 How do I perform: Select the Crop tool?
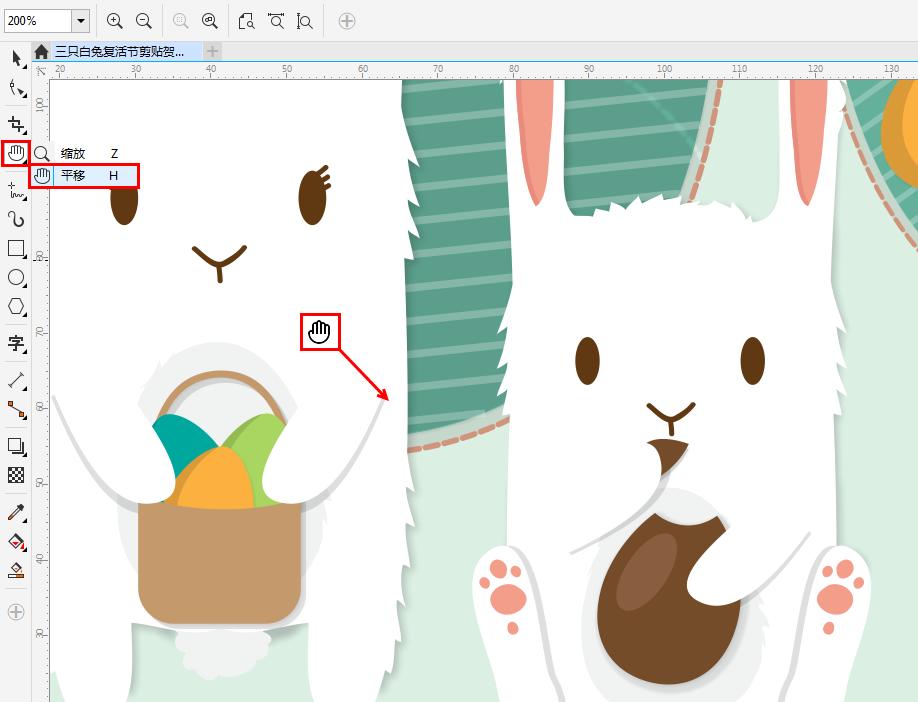coord(16,124)
